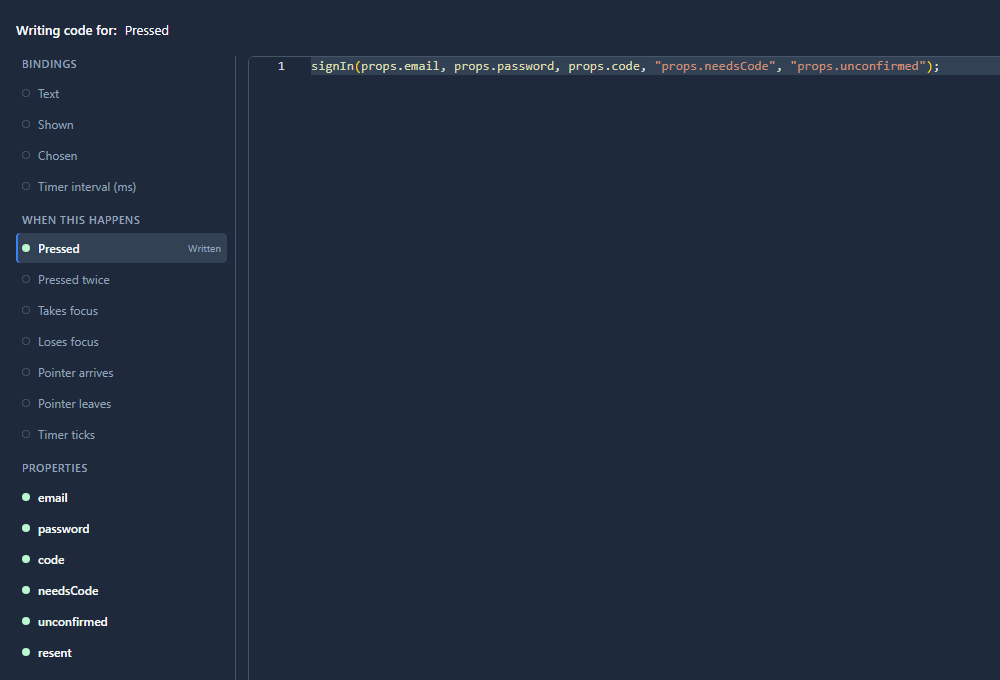Select the Timer ticks event
The image size is (1000, 680).
click(x=121, y=434)
